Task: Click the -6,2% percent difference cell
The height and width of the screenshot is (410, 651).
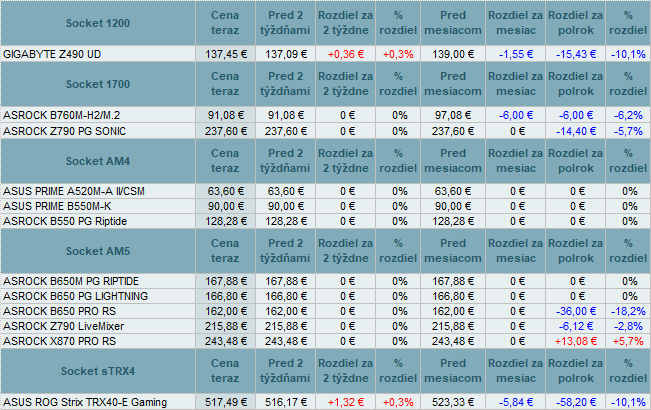Action: click(628, 115)
